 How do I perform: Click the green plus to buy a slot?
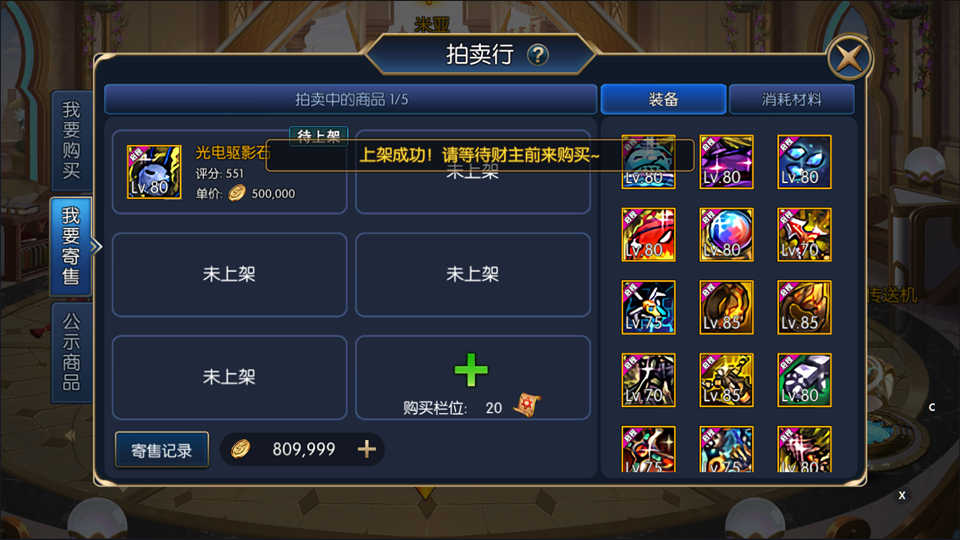point(471,370)
